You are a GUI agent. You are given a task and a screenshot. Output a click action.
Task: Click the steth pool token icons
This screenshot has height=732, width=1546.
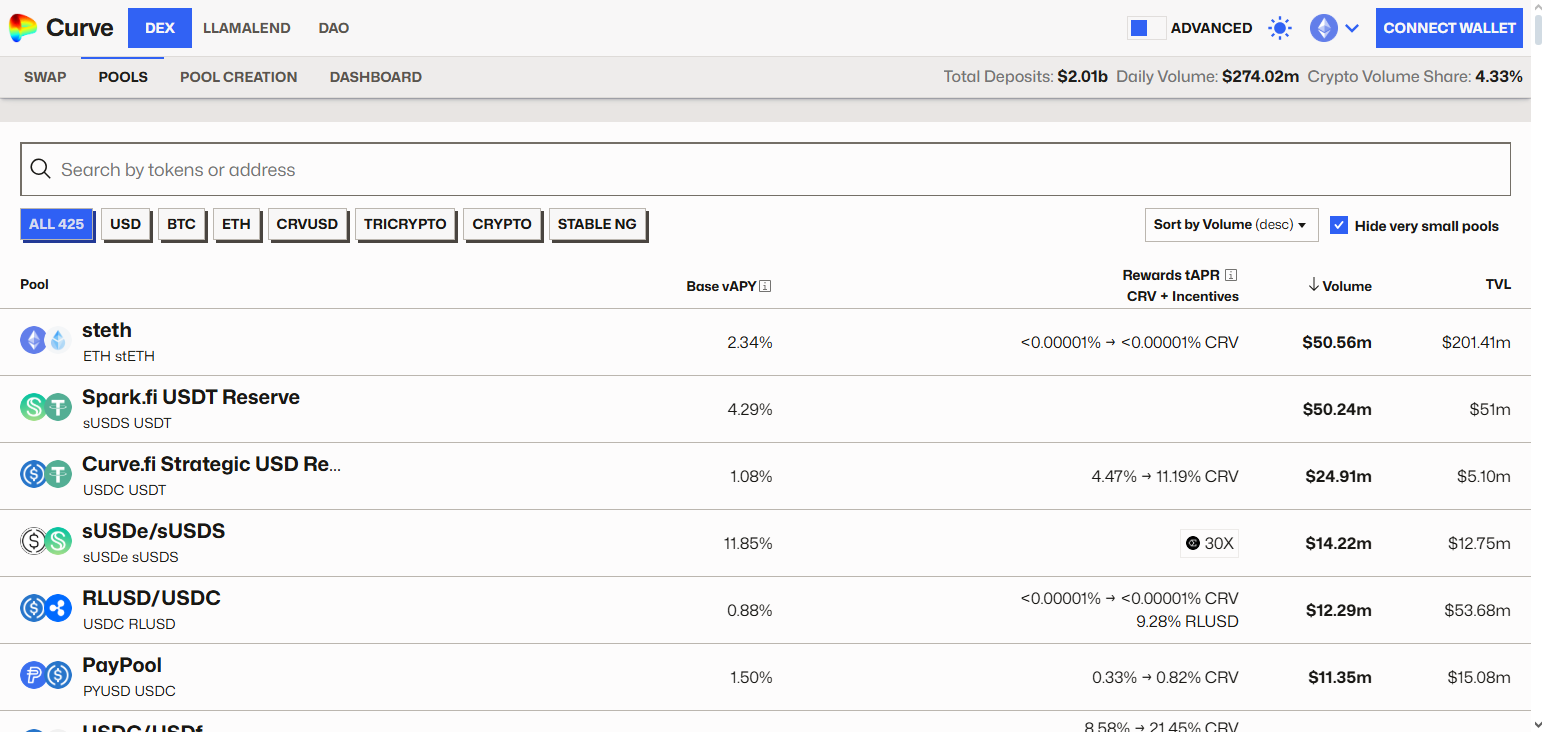[x=46, y=341]
